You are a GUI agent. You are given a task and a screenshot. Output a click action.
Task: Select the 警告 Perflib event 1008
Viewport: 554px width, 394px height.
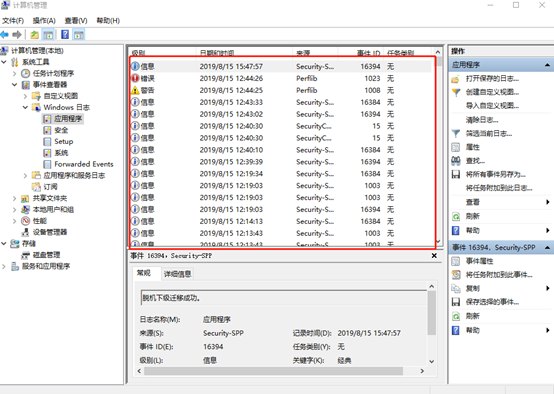(281, 90)
